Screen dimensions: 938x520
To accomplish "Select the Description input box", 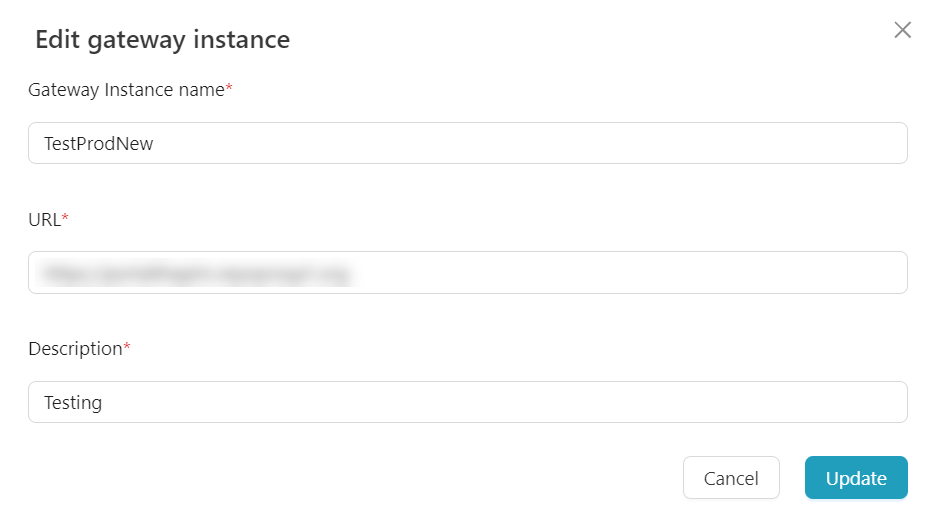I will [x=467, y=402].
